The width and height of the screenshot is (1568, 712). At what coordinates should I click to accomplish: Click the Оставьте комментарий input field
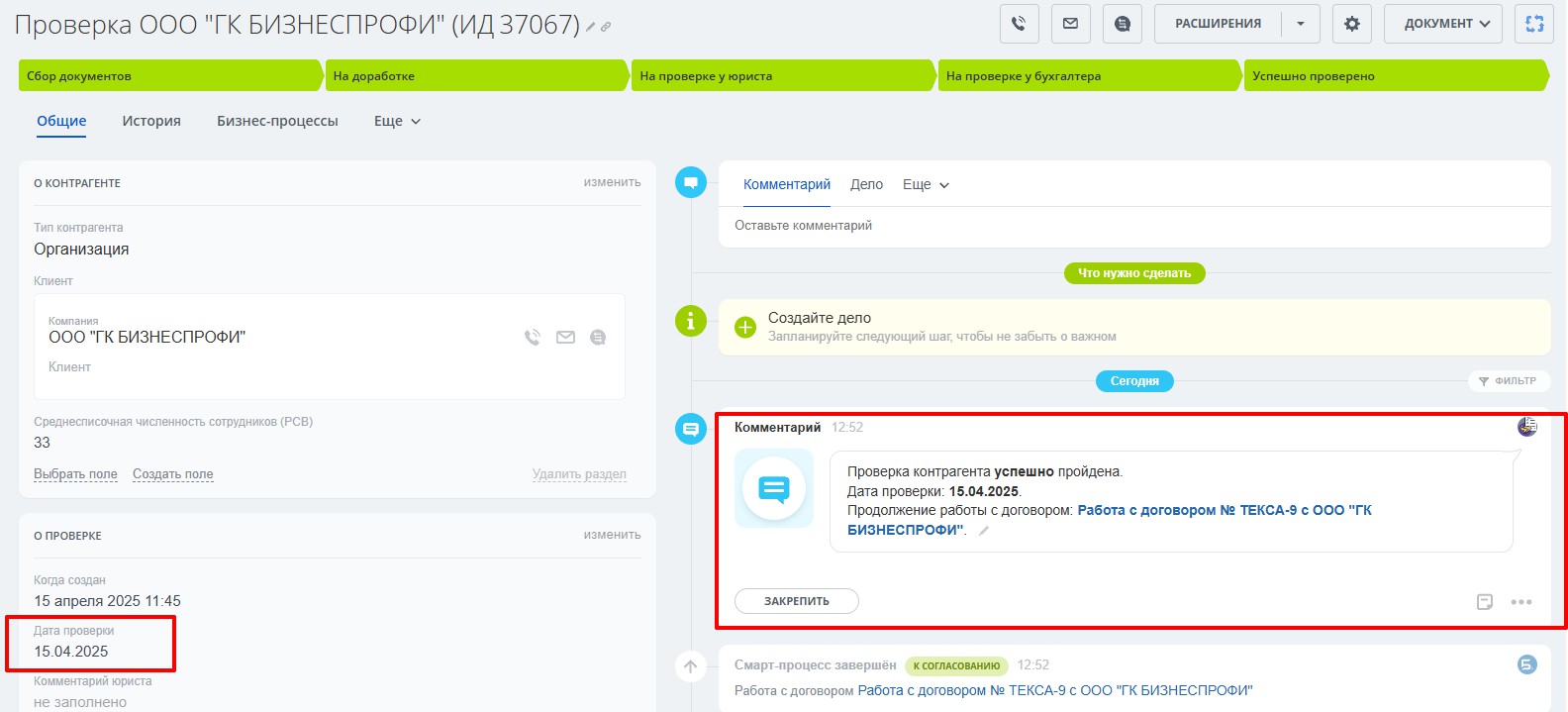click(1134, 226)
